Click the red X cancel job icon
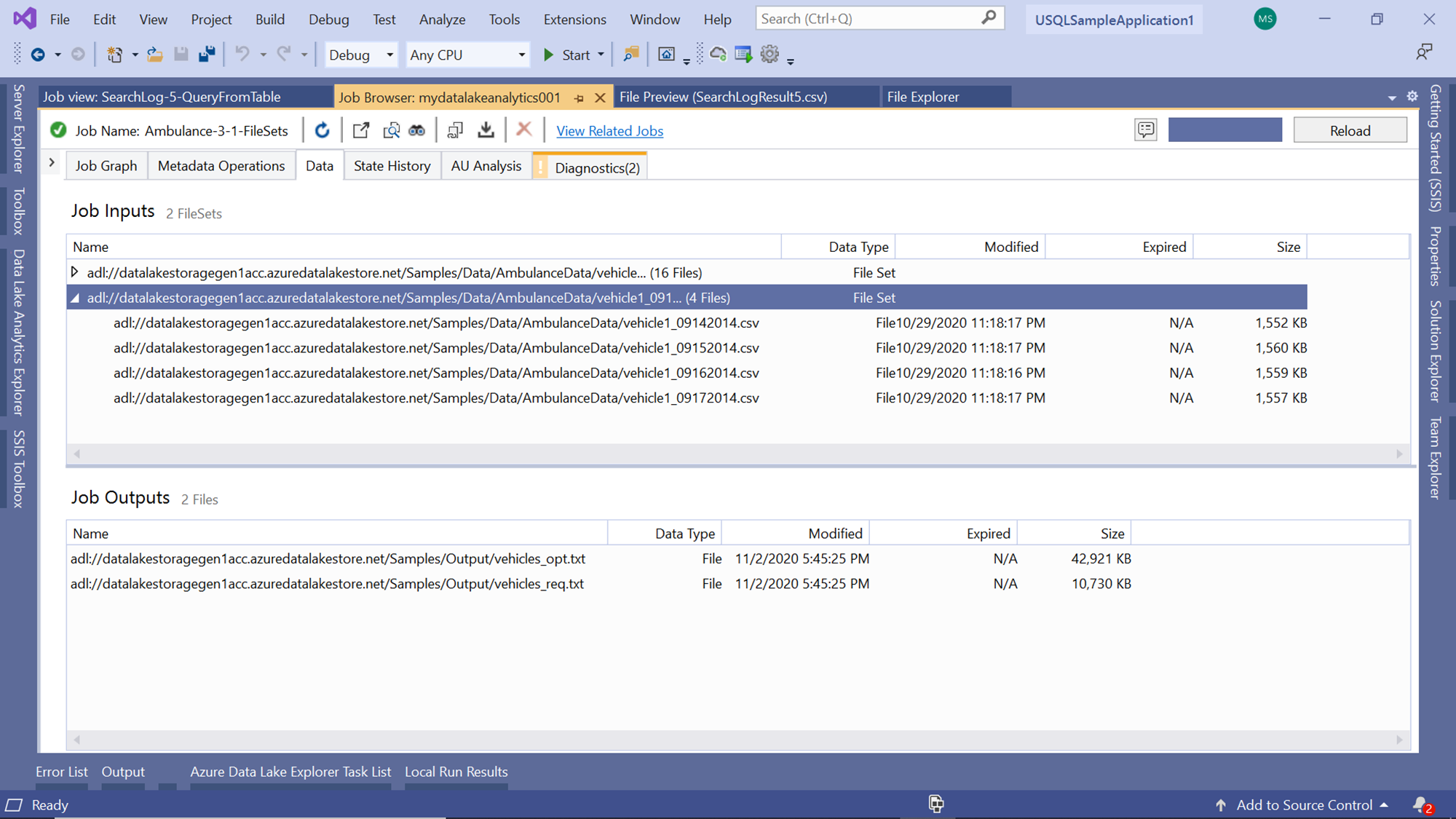 point(523,130)
